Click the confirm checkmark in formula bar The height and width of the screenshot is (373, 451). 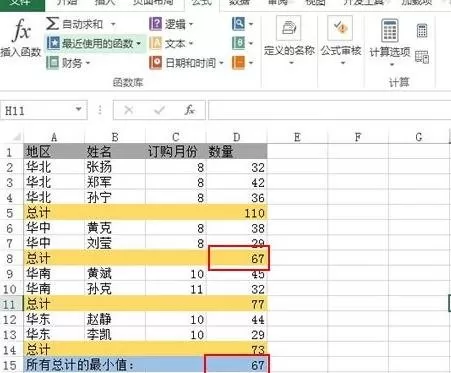160,110
